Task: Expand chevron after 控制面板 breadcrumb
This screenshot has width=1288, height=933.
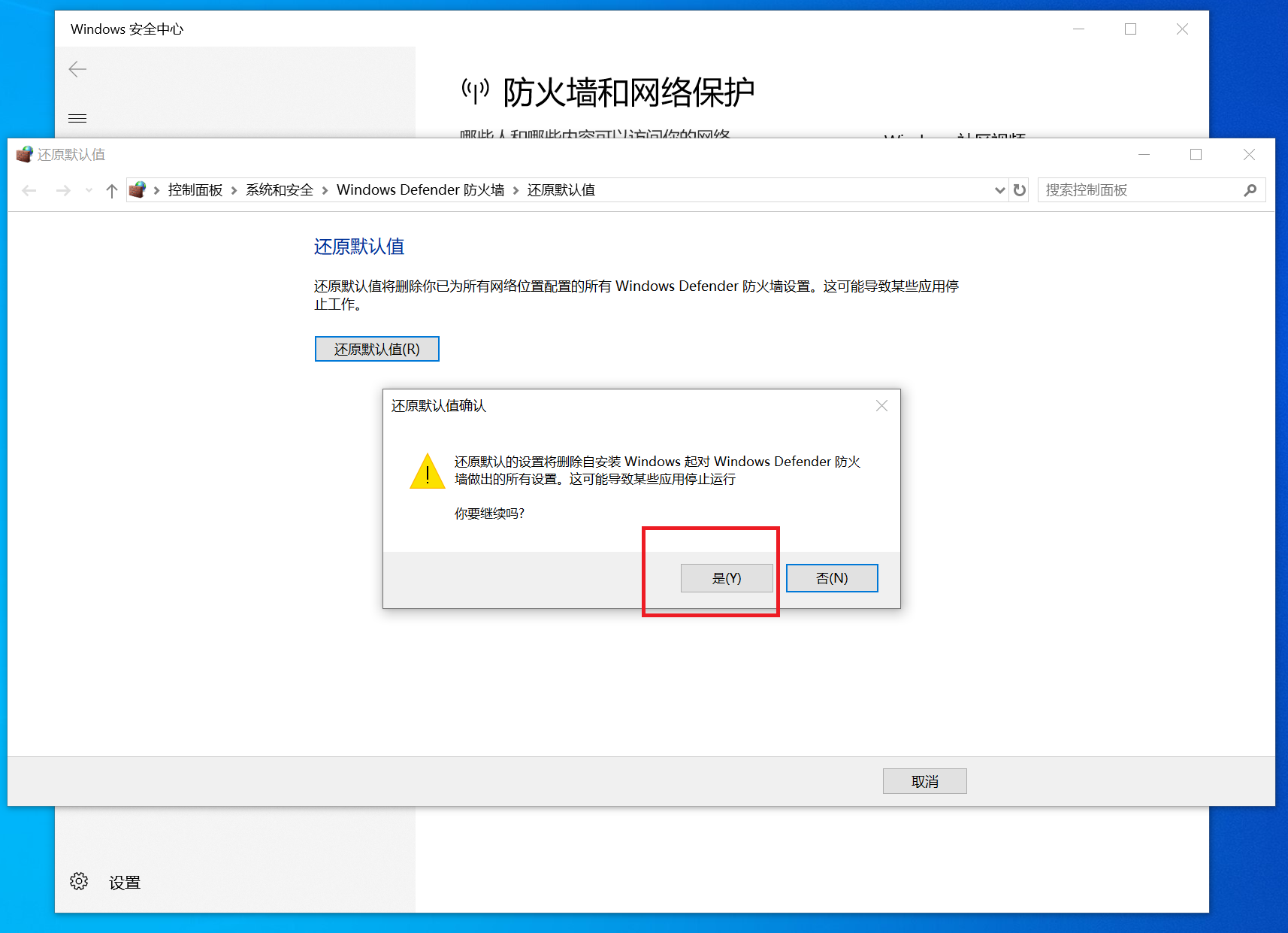Action: [x=234, y=190]
